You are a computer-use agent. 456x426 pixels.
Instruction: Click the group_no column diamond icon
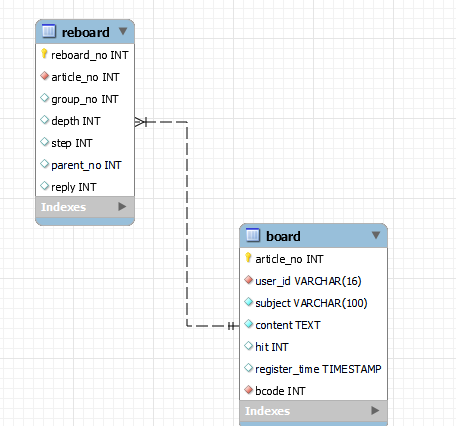(x=44, y=98)
